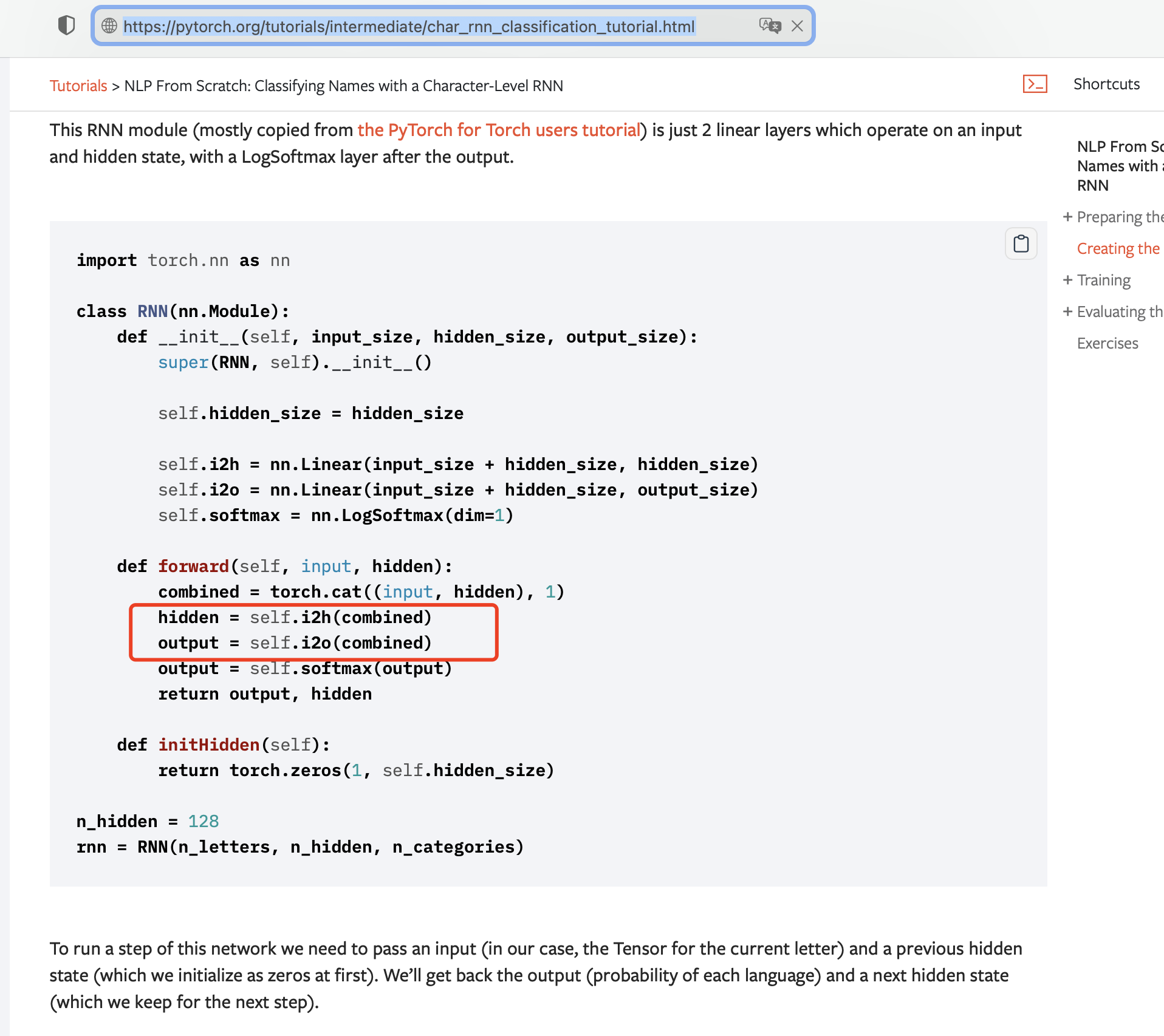
Task: Open translation options from the address bar icon
Action: 769,26
